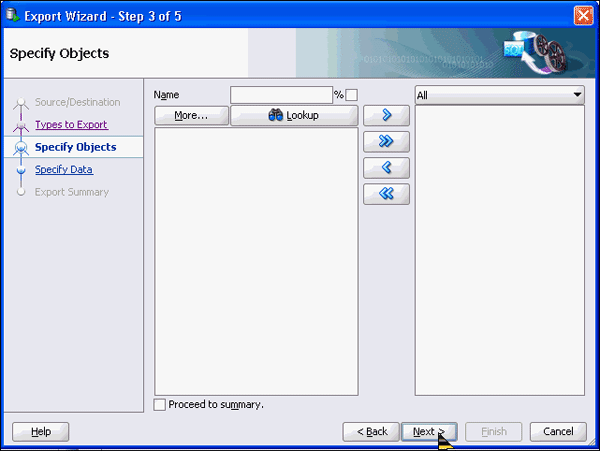The width and height of the screenshot is (600, 451).
Task: Remove all objects with double left arrow
Action: (x=386, y=194)
